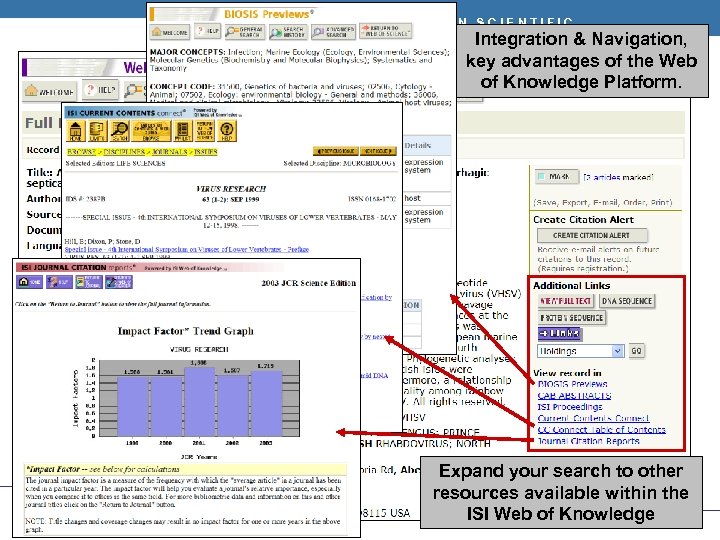Click Return to Web of Science button
The width and height of the screenshot is (720, 540).
coord(385,31)
